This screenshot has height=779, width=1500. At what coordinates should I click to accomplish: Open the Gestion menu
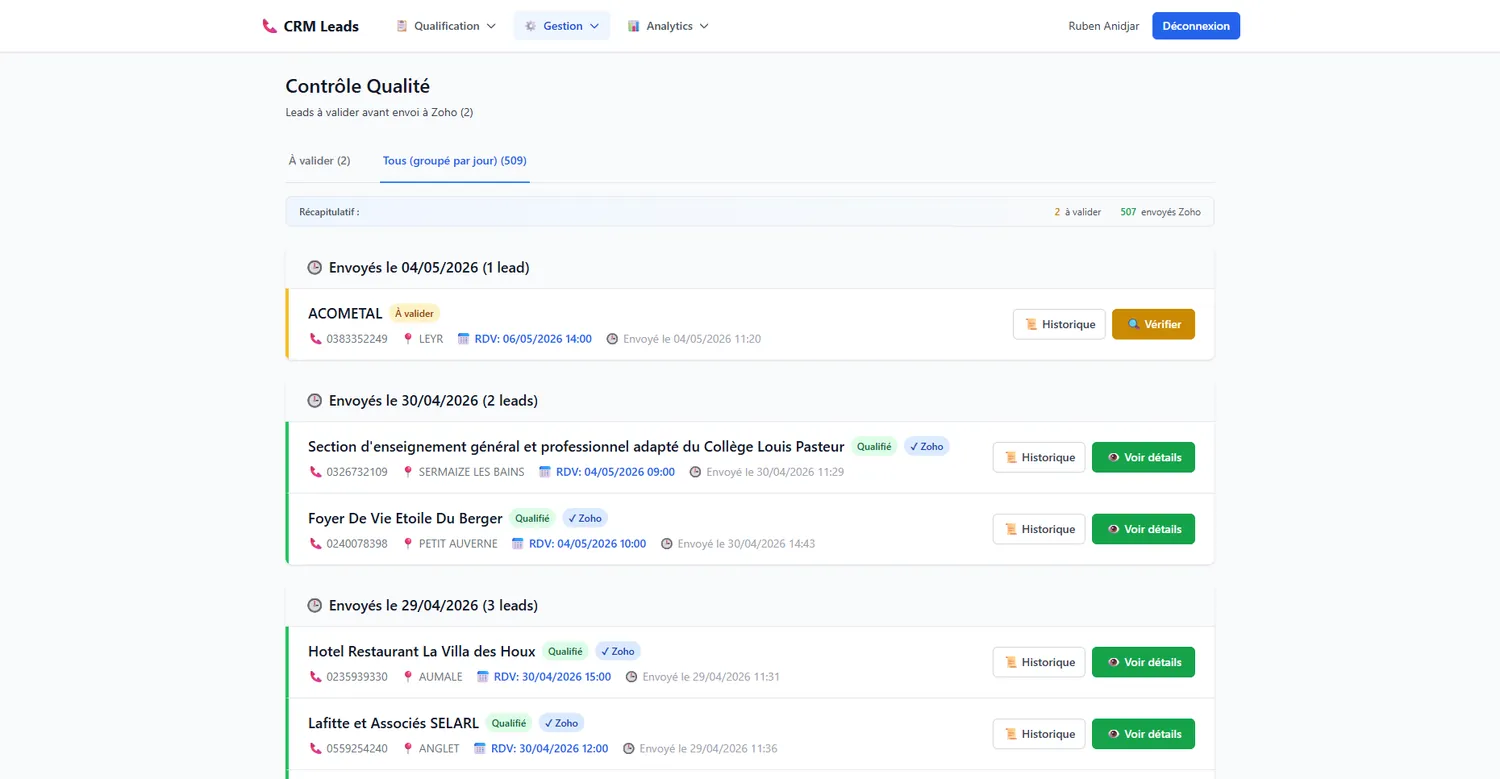point(562,26)
